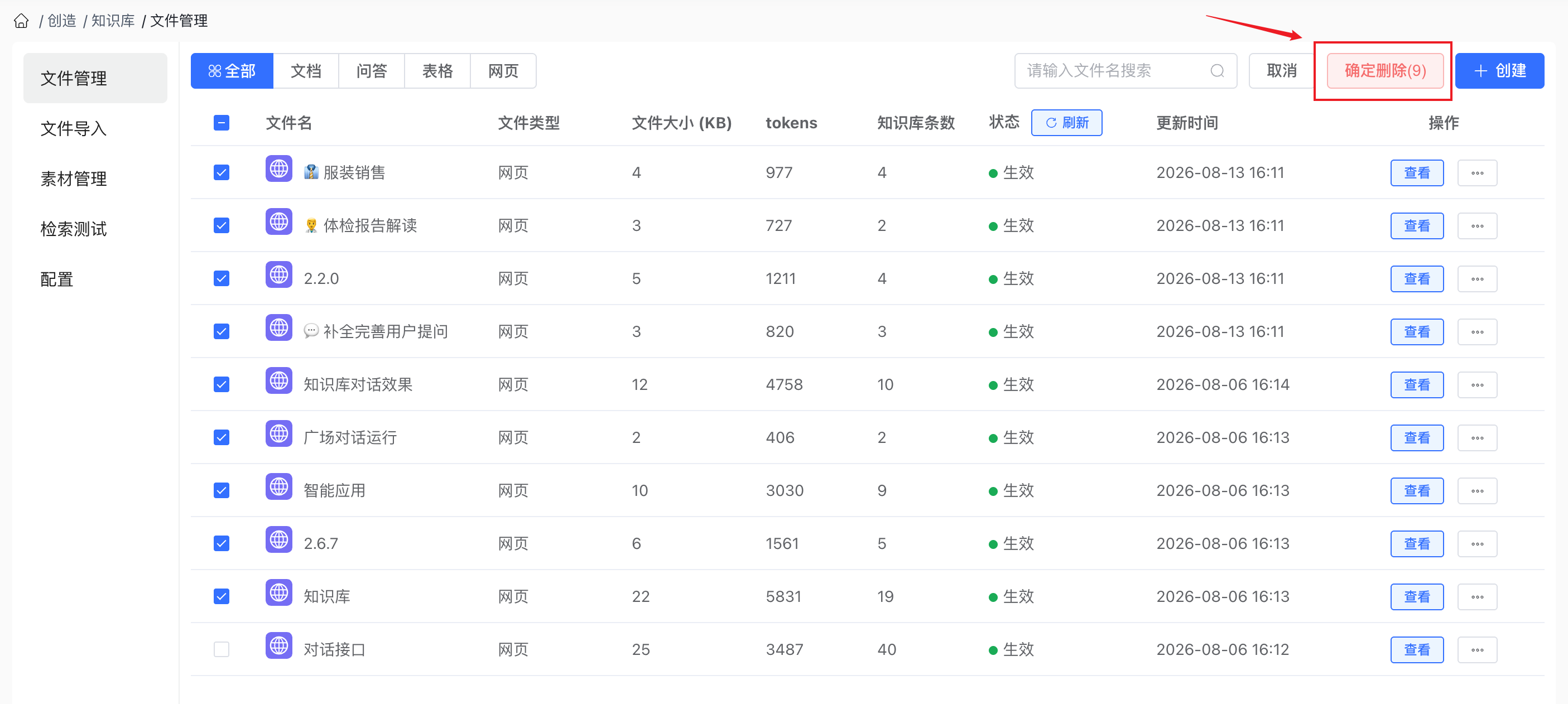Click the 文件名 column header
This screenshot has width=1568, height=704.
pyautogui.click(x=289, y=123)
